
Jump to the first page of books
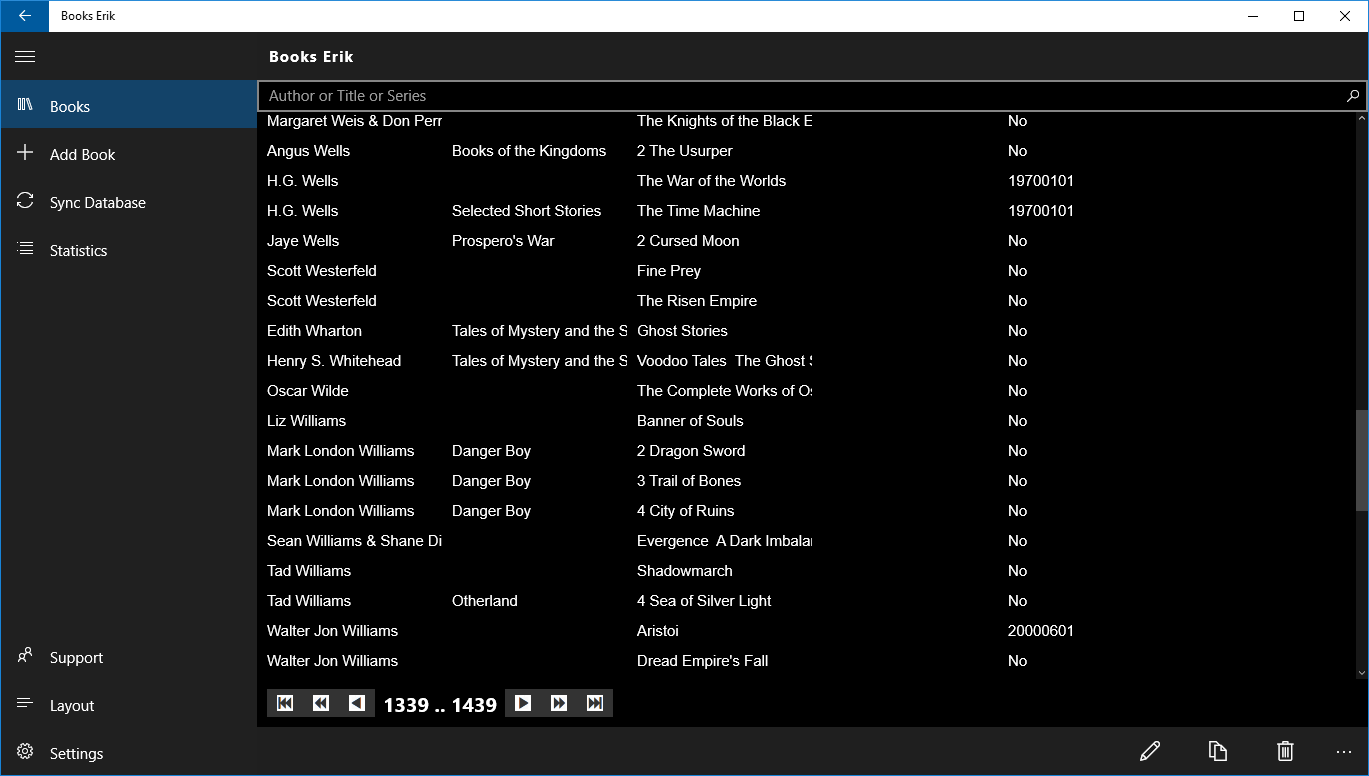pyautogui.click(x=285, y=703)
